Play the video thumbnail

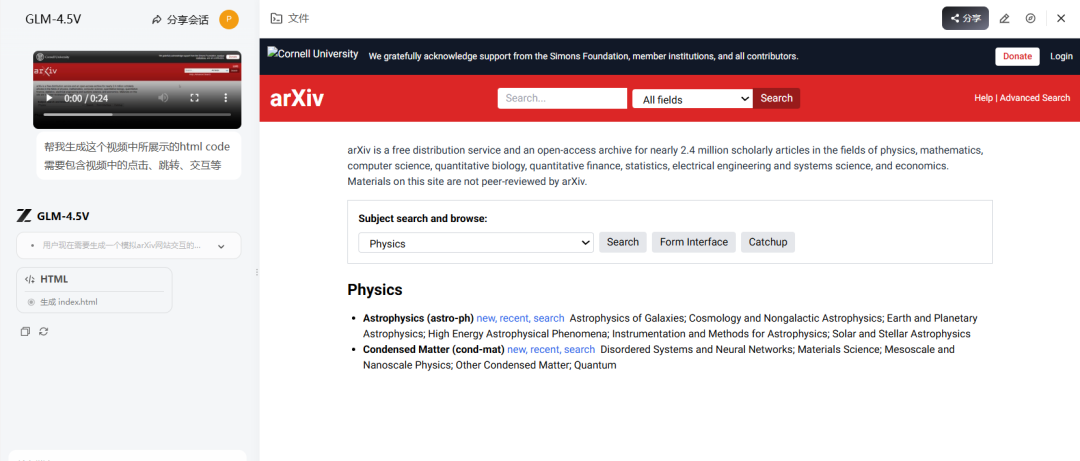click(x=49, y=99)
